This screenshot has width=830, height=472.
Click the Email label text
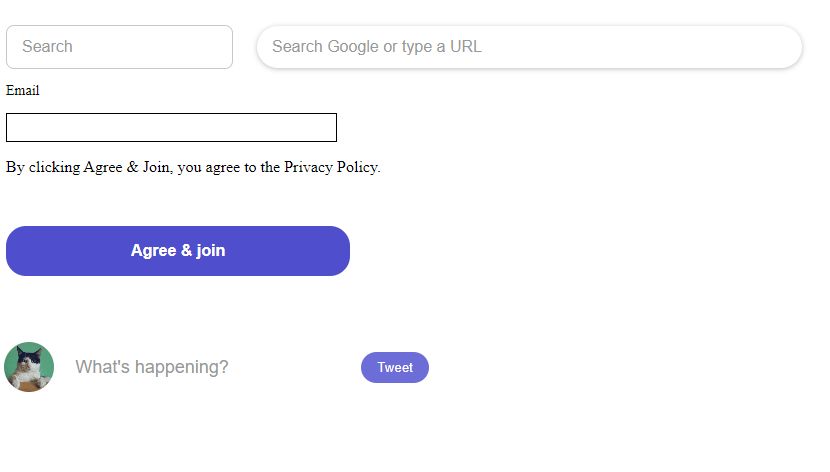pos(23,90)
